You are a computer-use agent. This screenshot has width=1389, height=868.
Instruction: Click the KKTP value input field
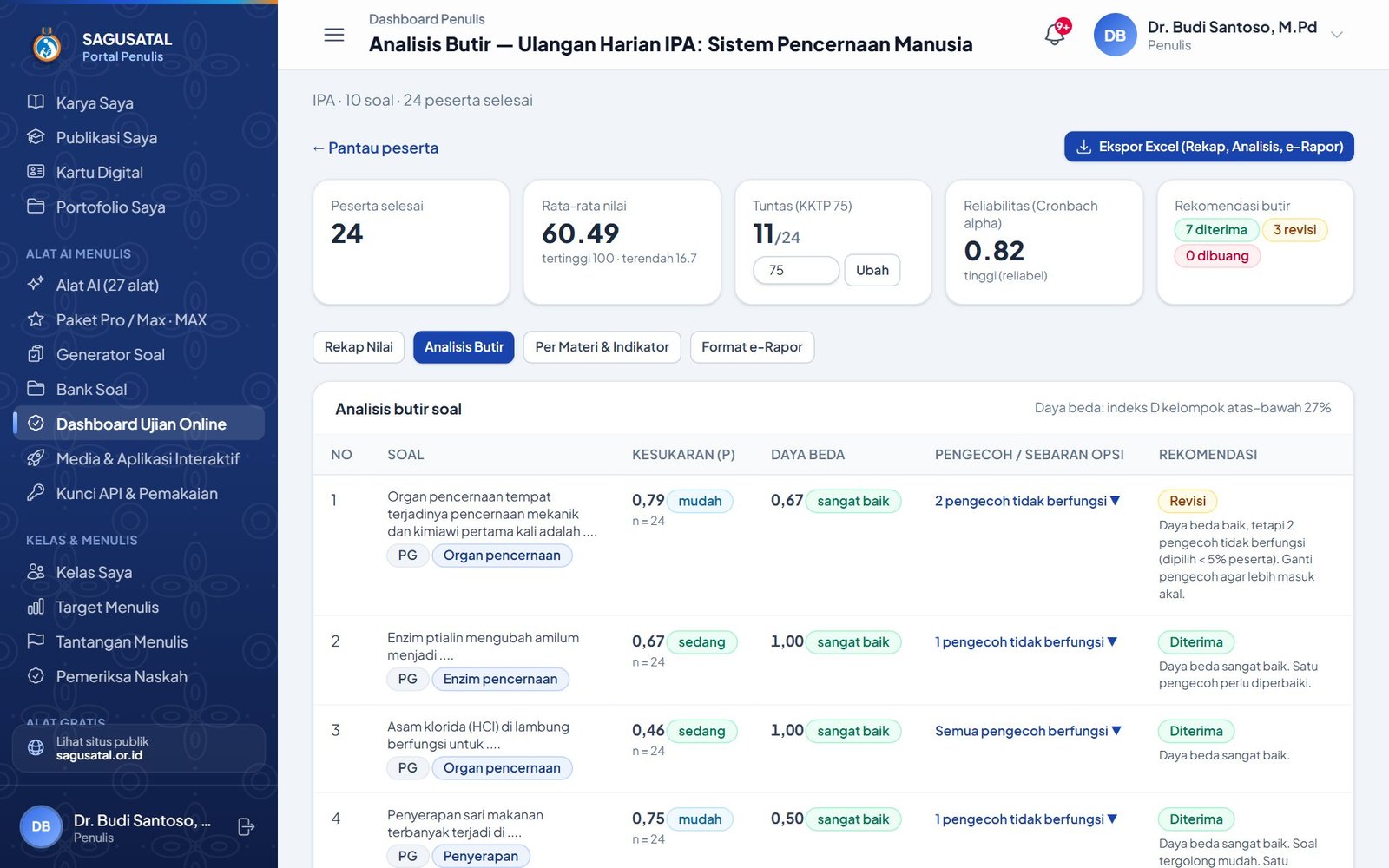tap(796, 270)
